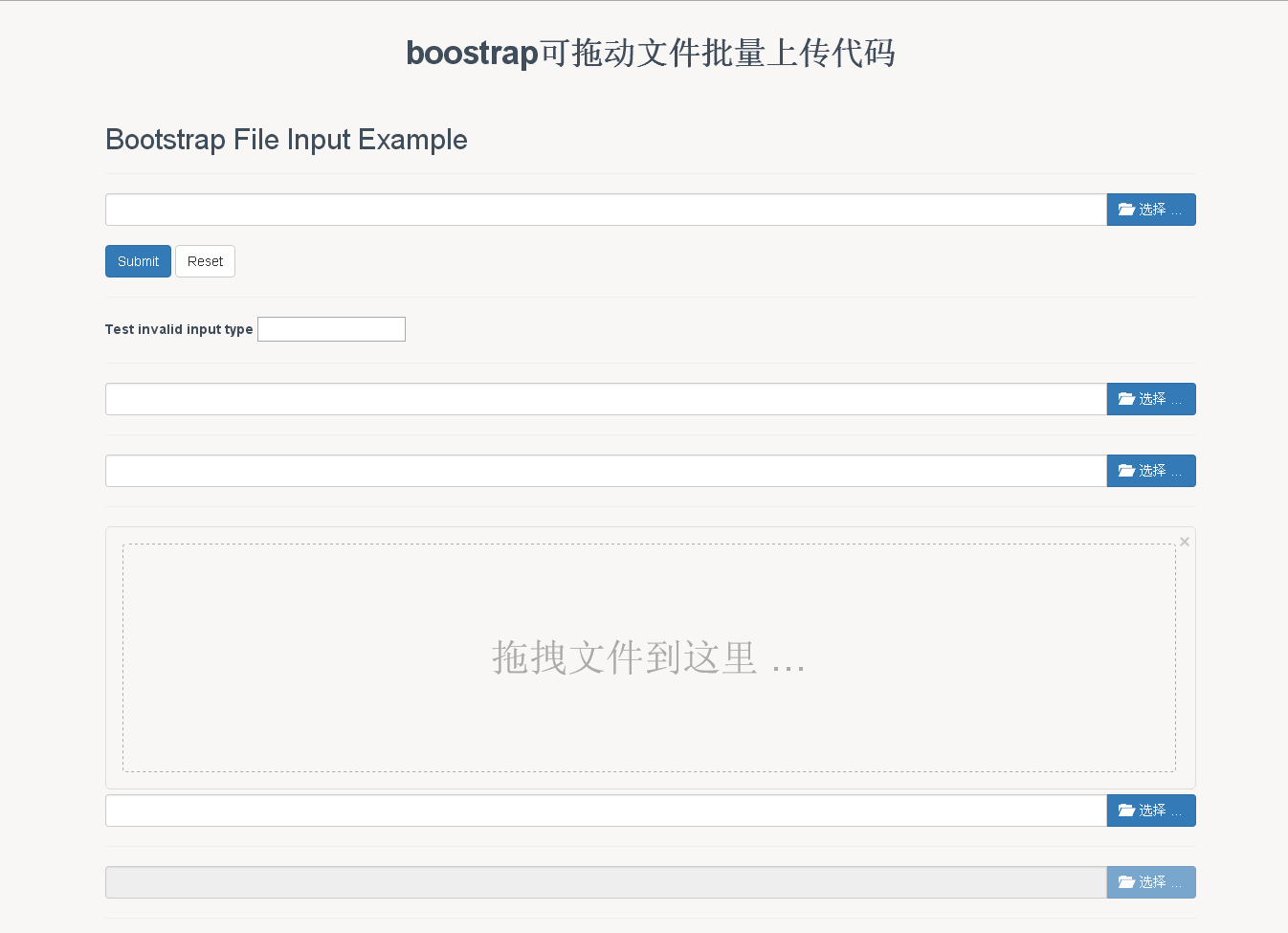Click the Bootstrap File Input Example heading
The image size is (1288, 933).
click(286, 140)
